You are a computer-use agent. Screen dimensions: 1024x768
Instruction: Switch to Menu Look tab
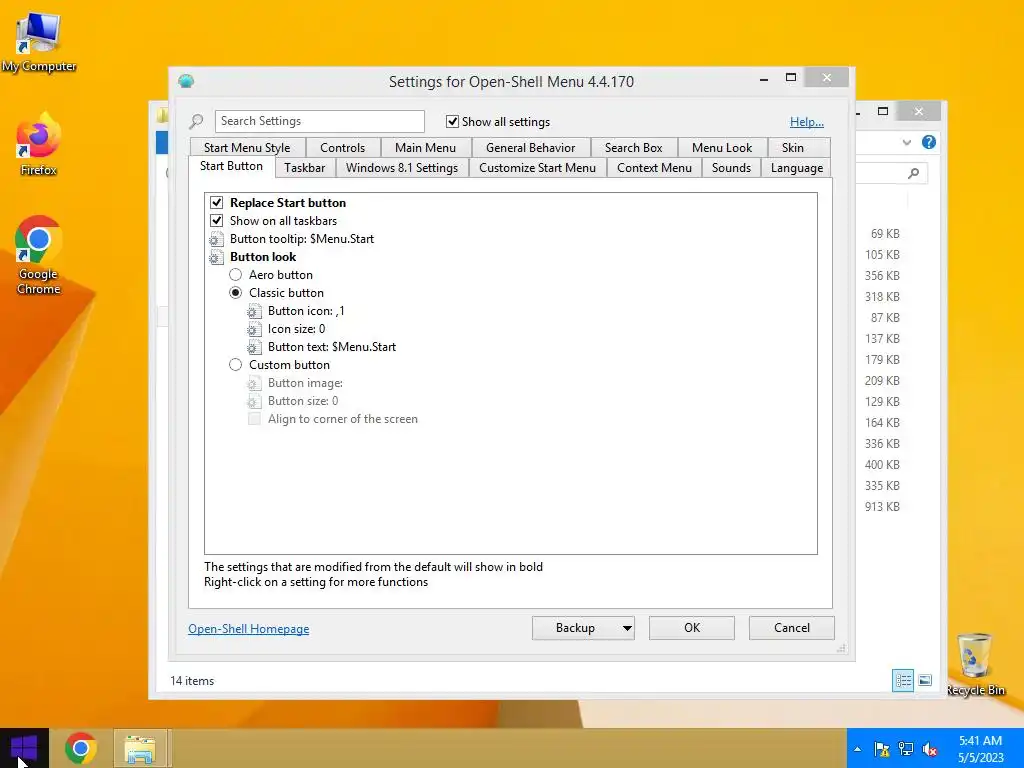(722, 148)
